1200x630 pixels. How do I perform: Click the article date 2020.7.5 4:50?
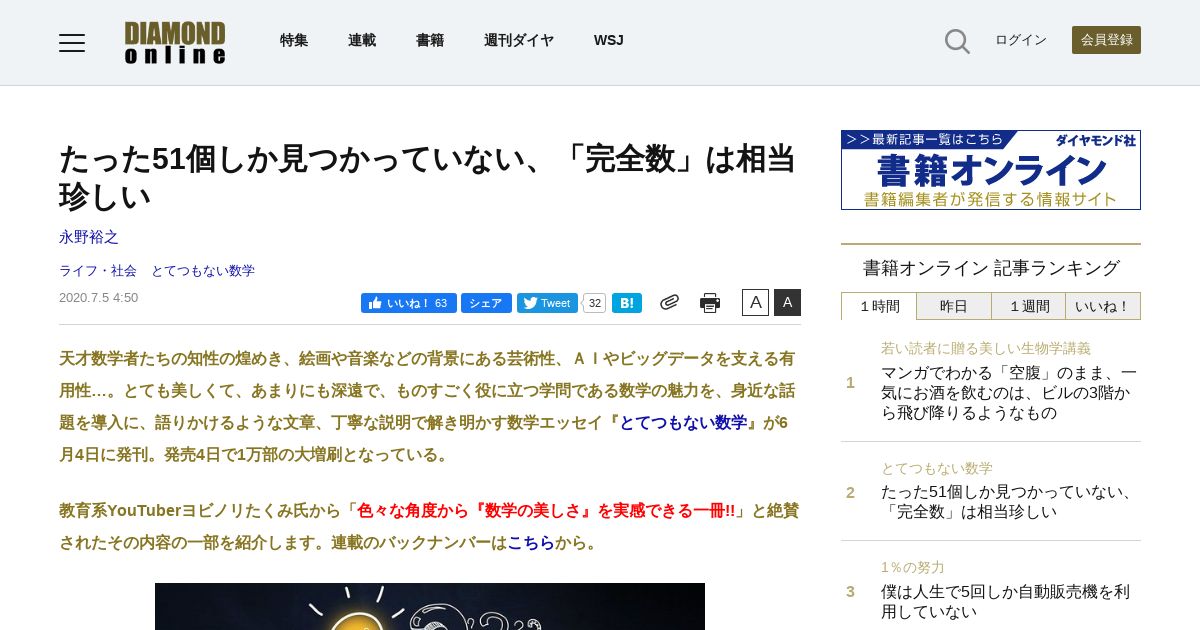pos(98,298)
